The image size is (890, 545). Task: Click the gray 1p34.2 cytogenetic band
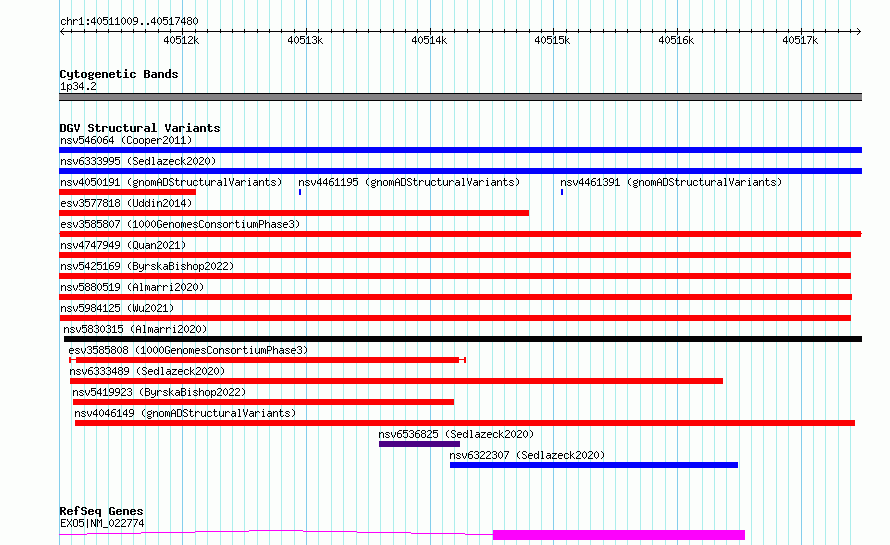(x=460, y=97)
